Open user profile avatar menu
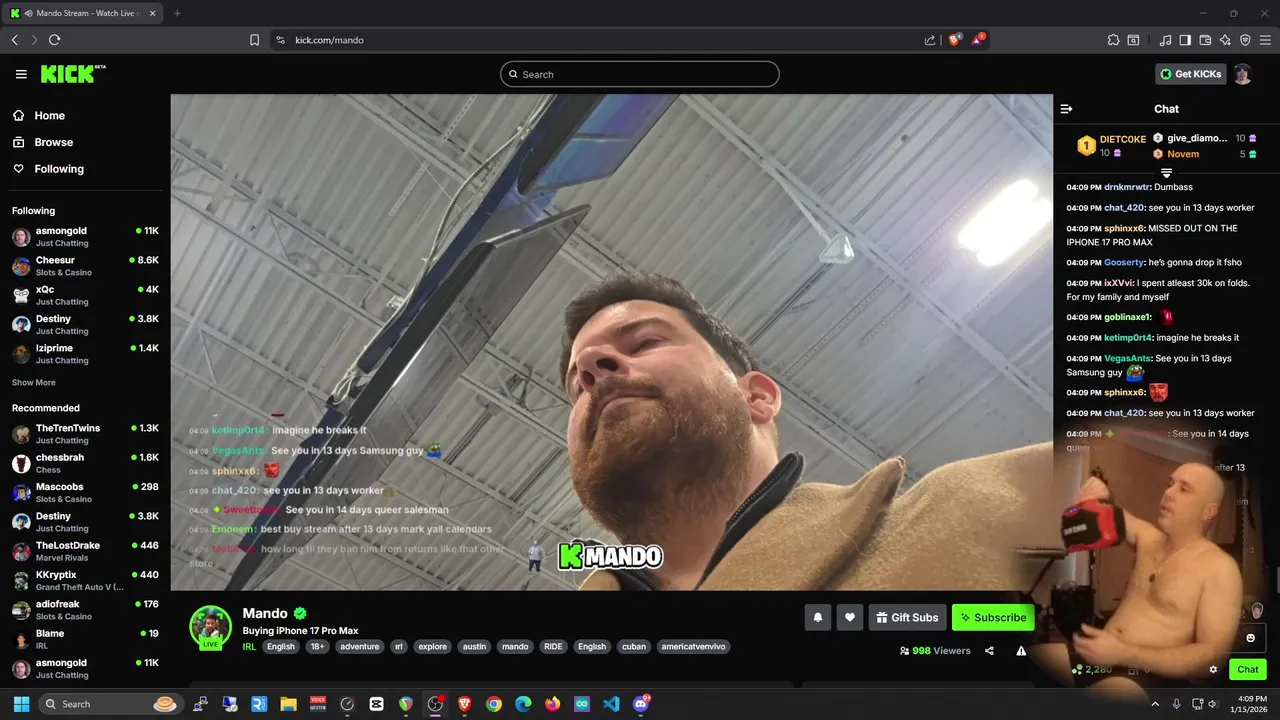Screen dimensions: 1280x720 (1243, 74)
